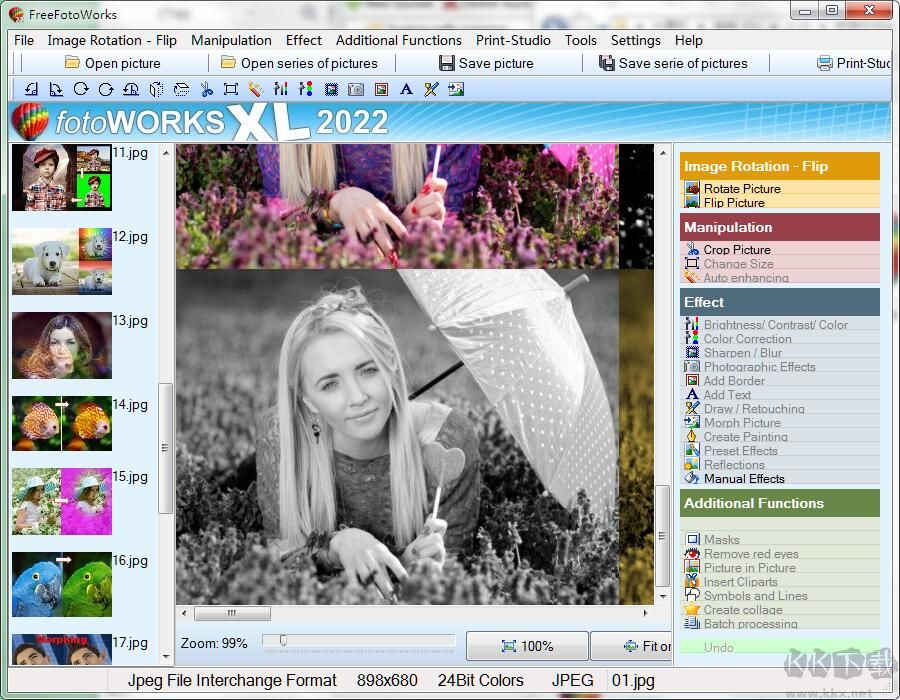This screenshot has height=700, width=900.
Task: Click the 100% zoom button
Action: (527, 645)
